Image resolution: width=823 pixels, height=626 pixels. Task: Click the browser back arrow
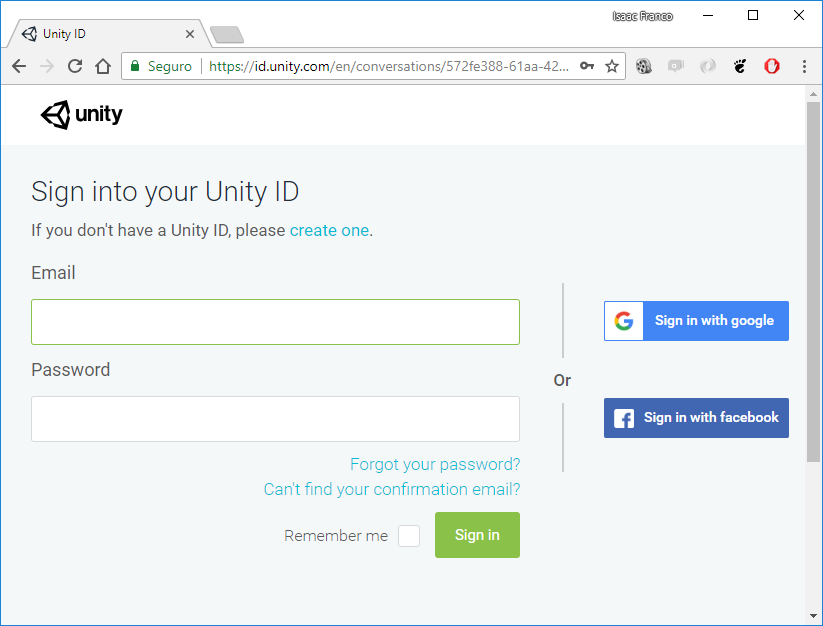point(19,66)
